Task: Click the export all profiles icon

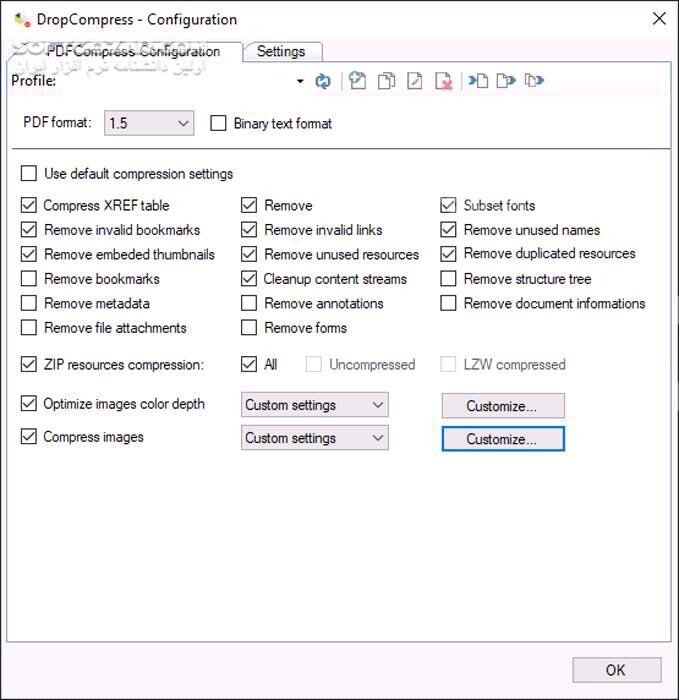Action: (x=534, y=82)
